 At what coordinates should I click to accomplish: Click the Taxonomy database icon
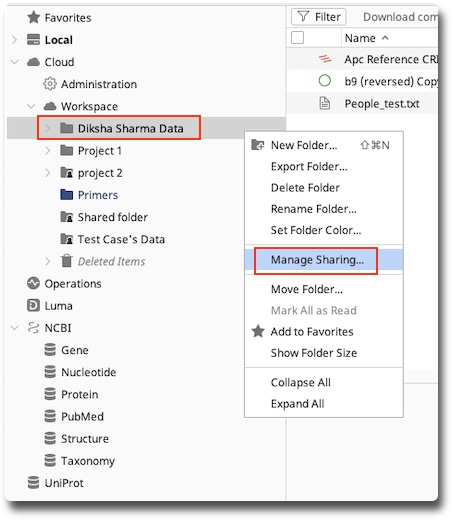pos(50,460)
